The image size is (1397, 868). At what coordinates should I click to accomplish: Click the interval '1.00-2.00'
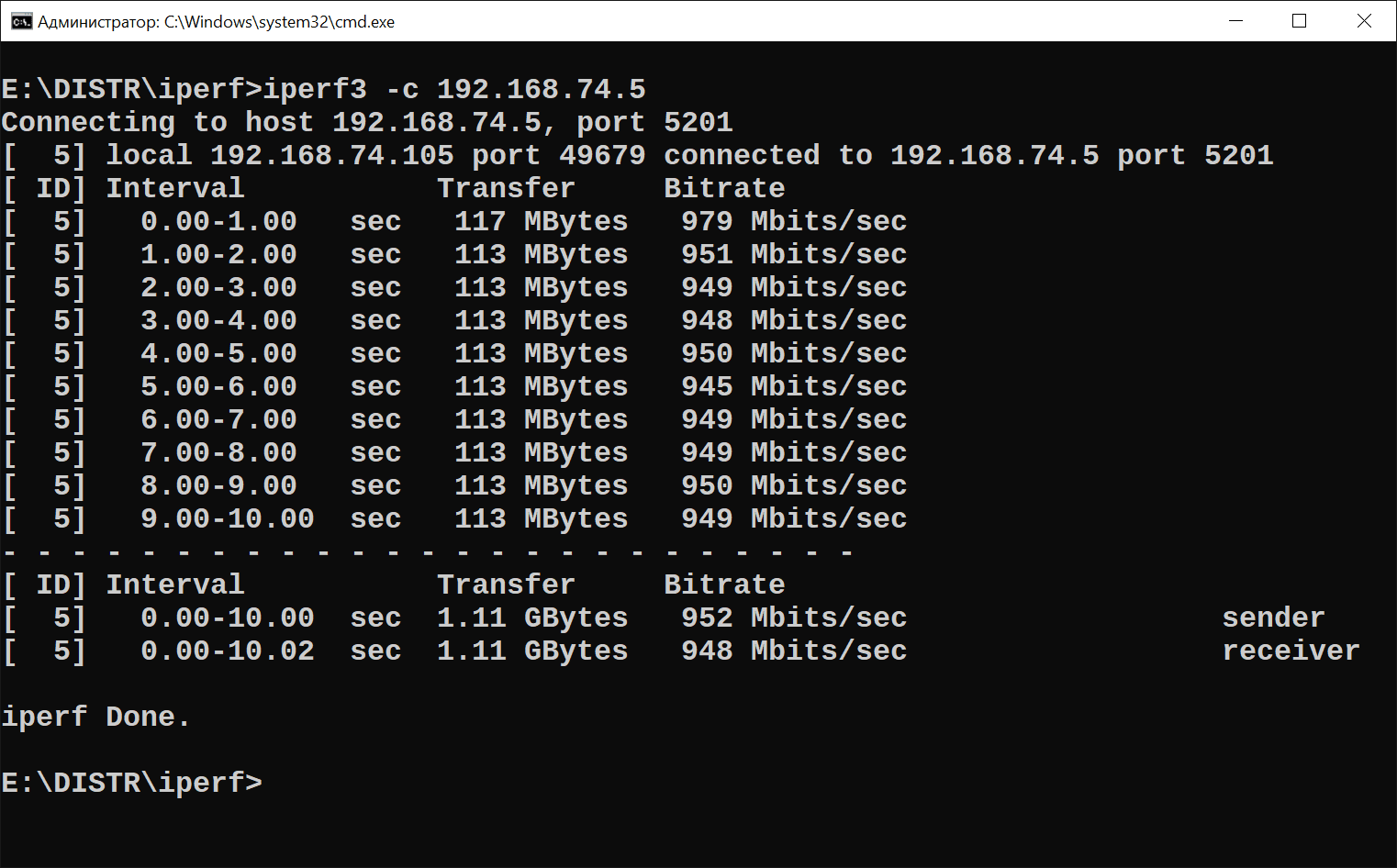[x=218, y=254]
